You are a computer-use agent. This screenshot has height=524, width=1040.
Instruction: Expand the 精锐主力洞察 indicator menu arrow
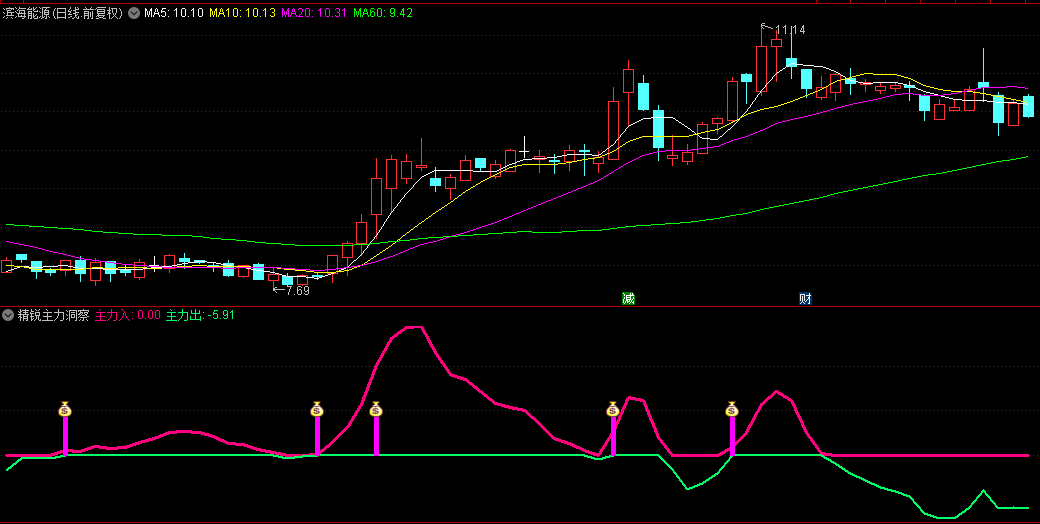tap(8, 315)
